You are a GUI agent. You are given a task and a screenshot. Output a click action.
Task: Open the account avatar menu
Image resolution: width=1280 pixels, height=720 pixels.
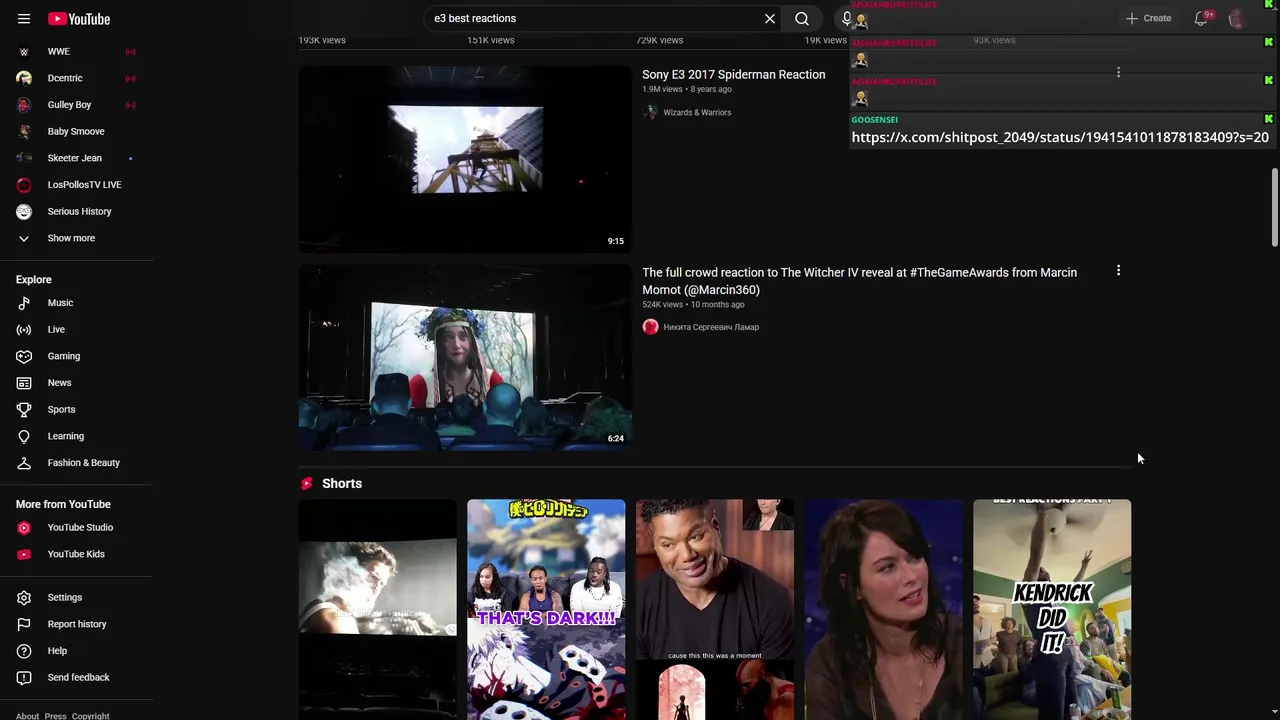1237,19
